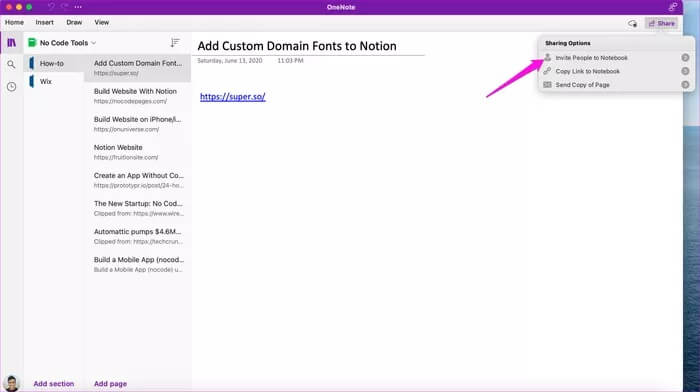Viewport: 700px width, 392px height.
Task: Open the Home ribbon tab
Action: [x=14, y=22]
